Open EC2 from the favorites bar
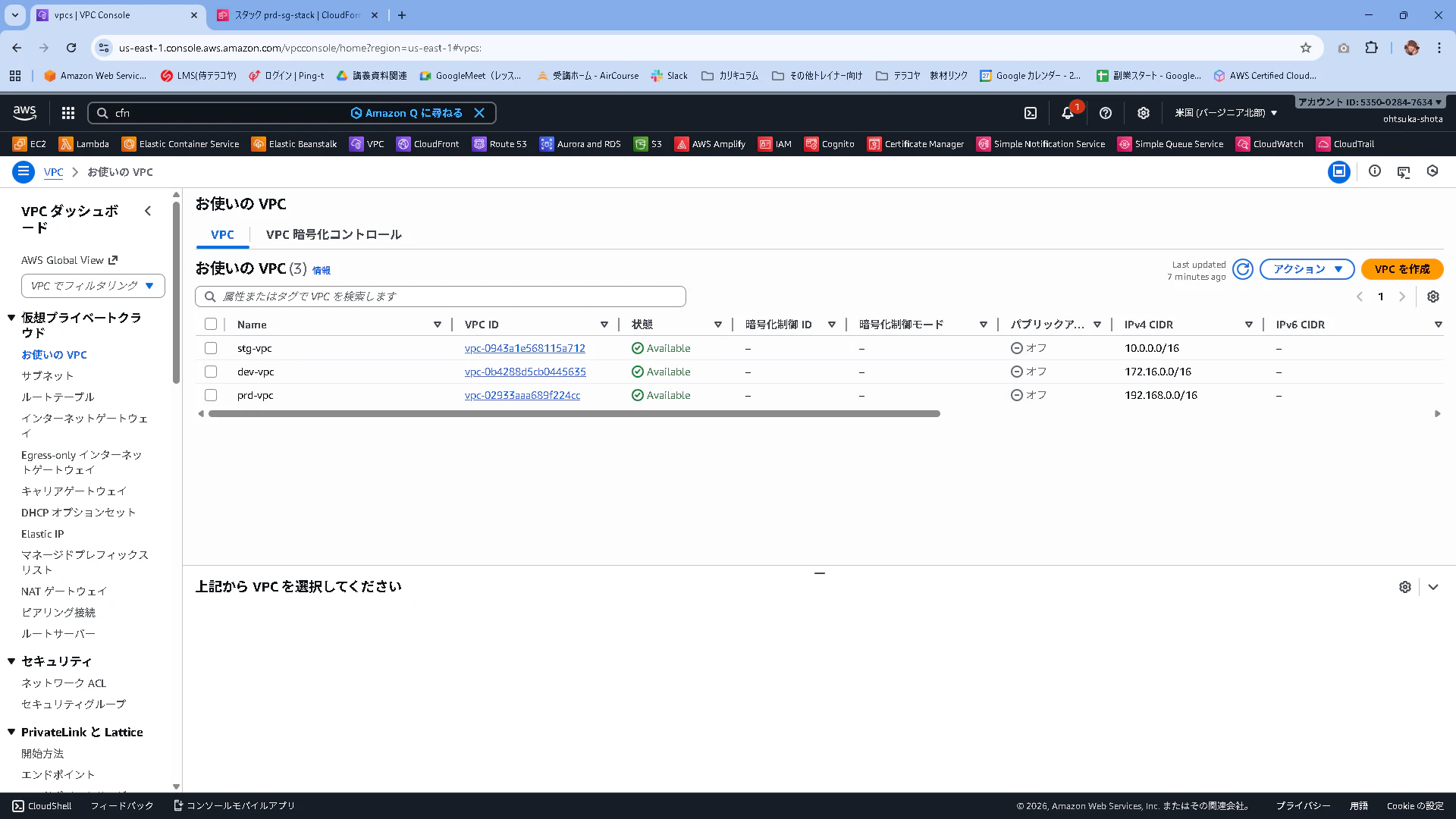The width and height of the screenshot is (1456, 819). (30, 144)
